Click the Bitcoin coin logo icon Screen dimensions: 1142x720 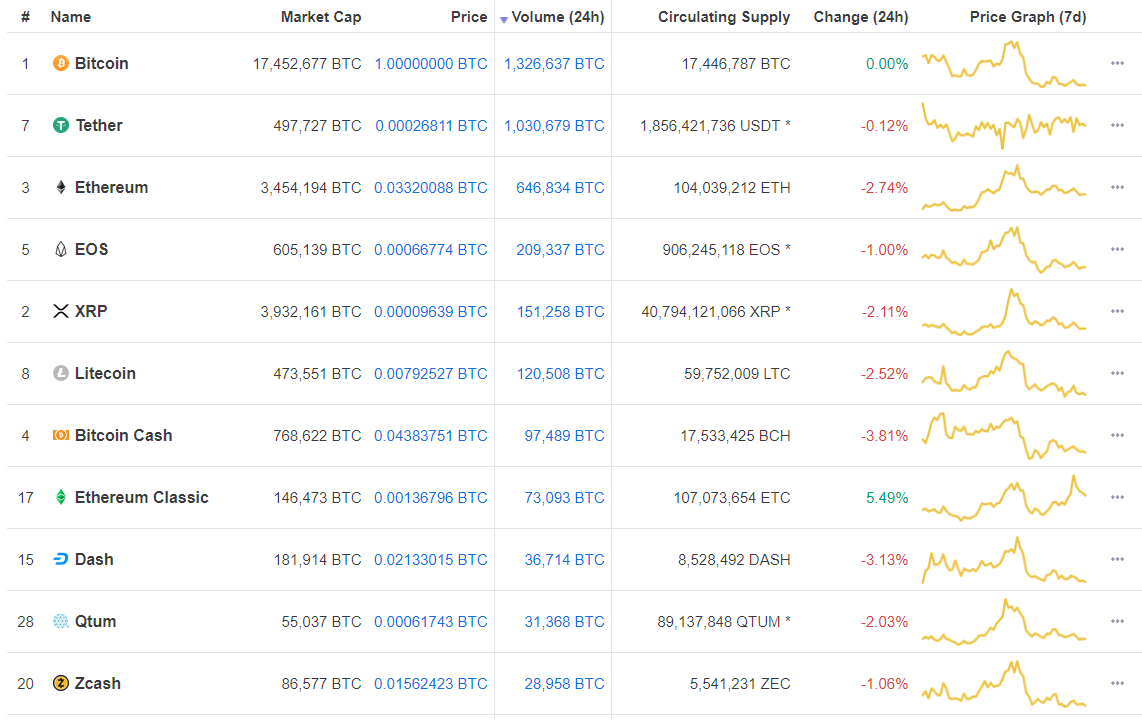point(61,64)
